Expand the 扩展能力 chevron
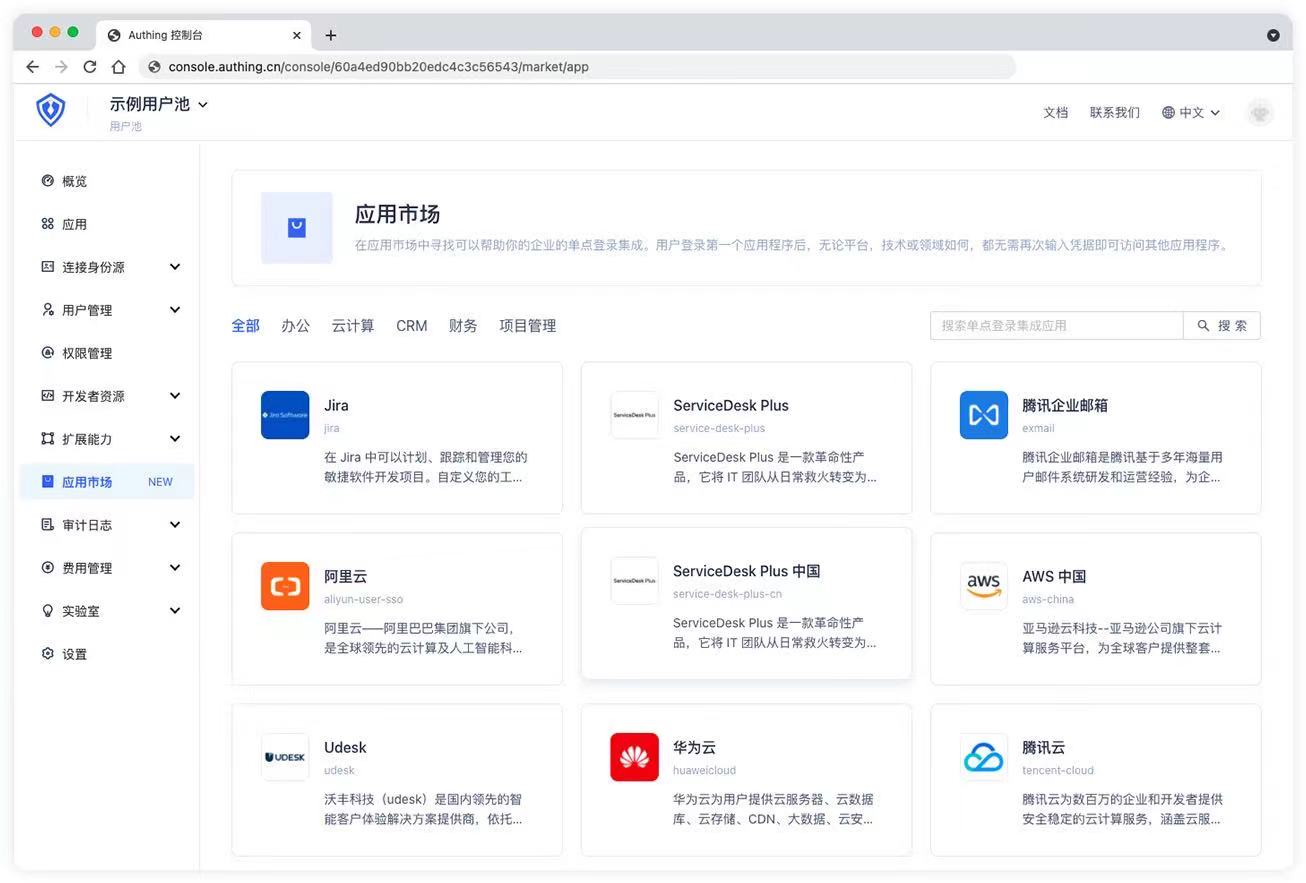Image resolution: width=1306 pixels, height=883 pixels. click(x=175, y=439)
